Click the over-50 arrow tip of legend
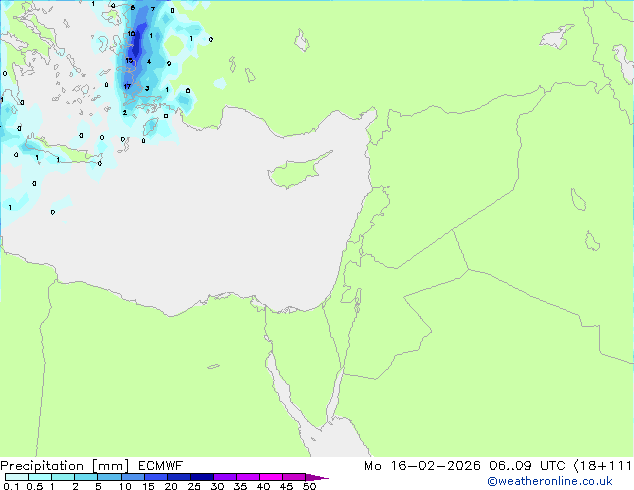 [x=317, y=477]
